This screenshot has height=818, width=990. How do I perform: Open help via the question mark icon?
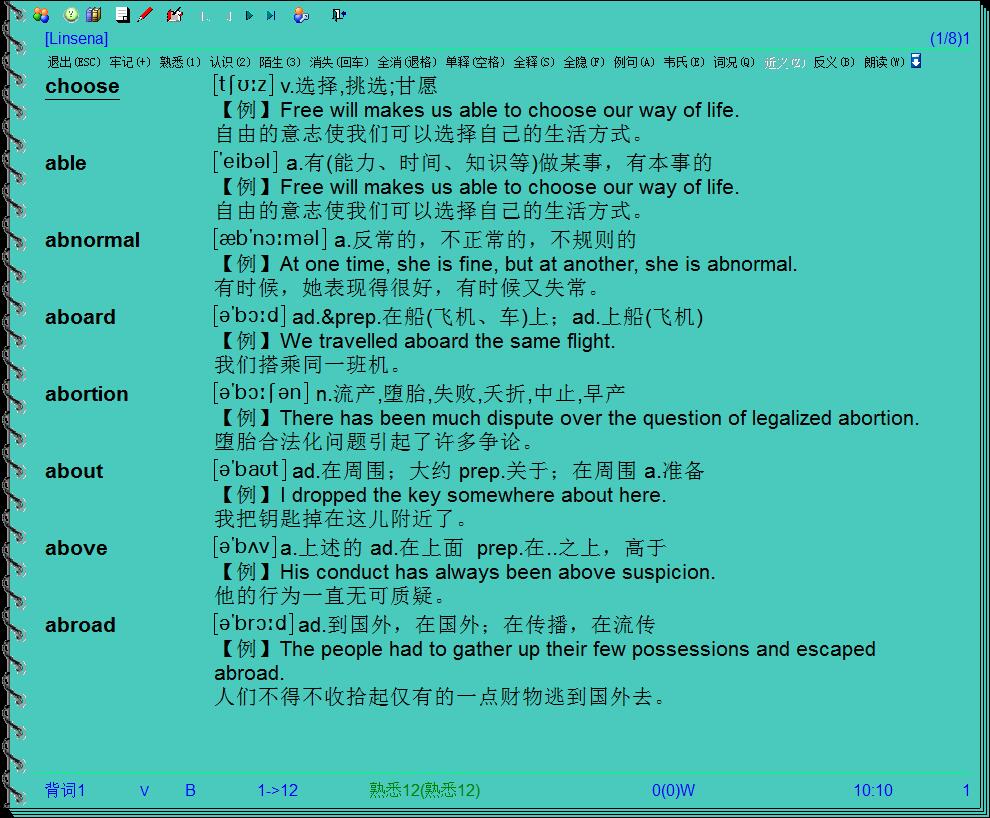click(71, 15)
